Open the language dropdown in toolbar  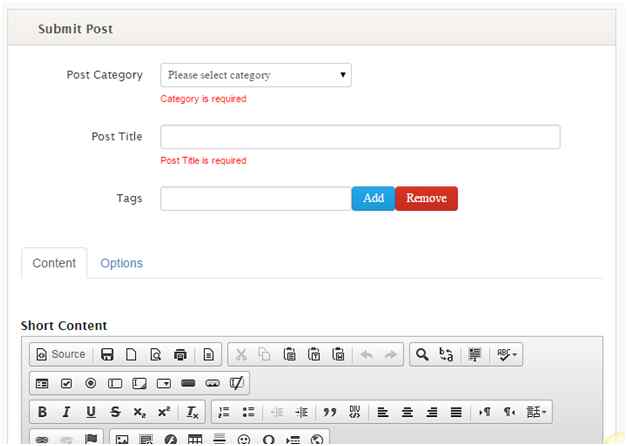tap(537, 412)
